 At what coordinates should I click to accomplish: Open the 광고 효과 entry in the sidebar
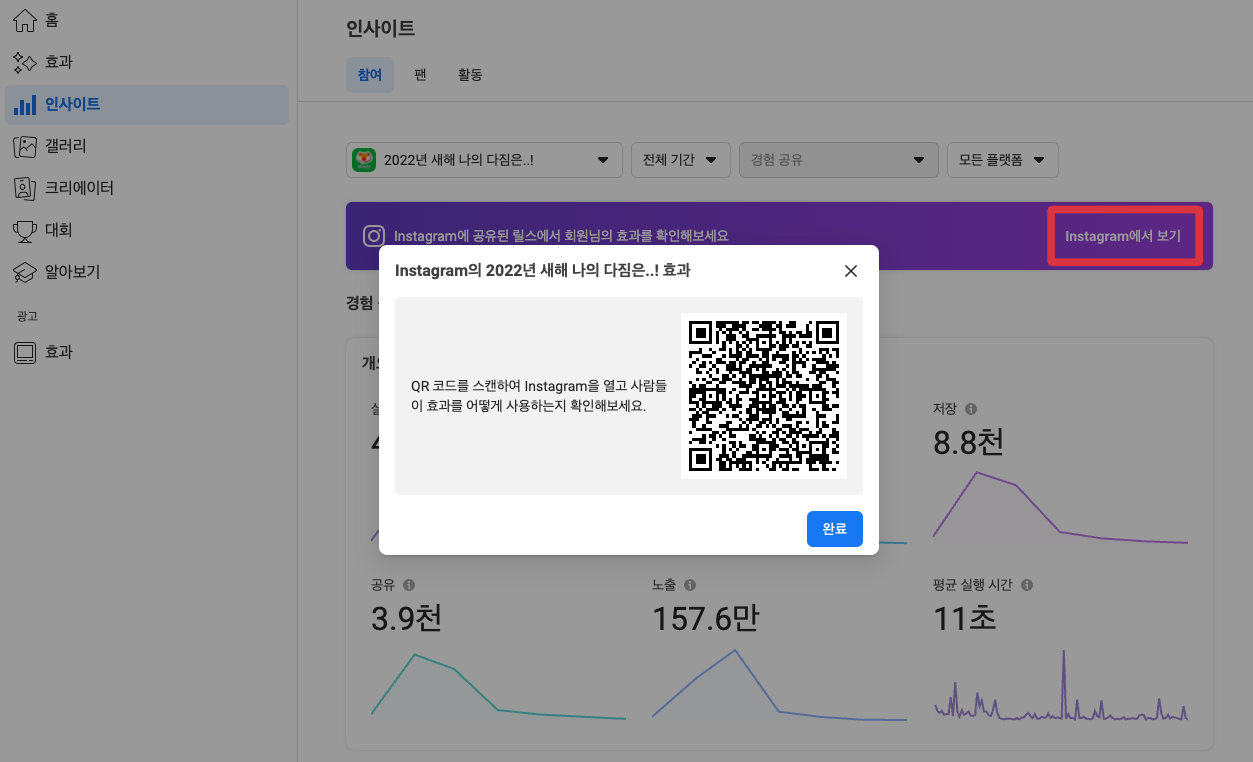pos(24,351)
